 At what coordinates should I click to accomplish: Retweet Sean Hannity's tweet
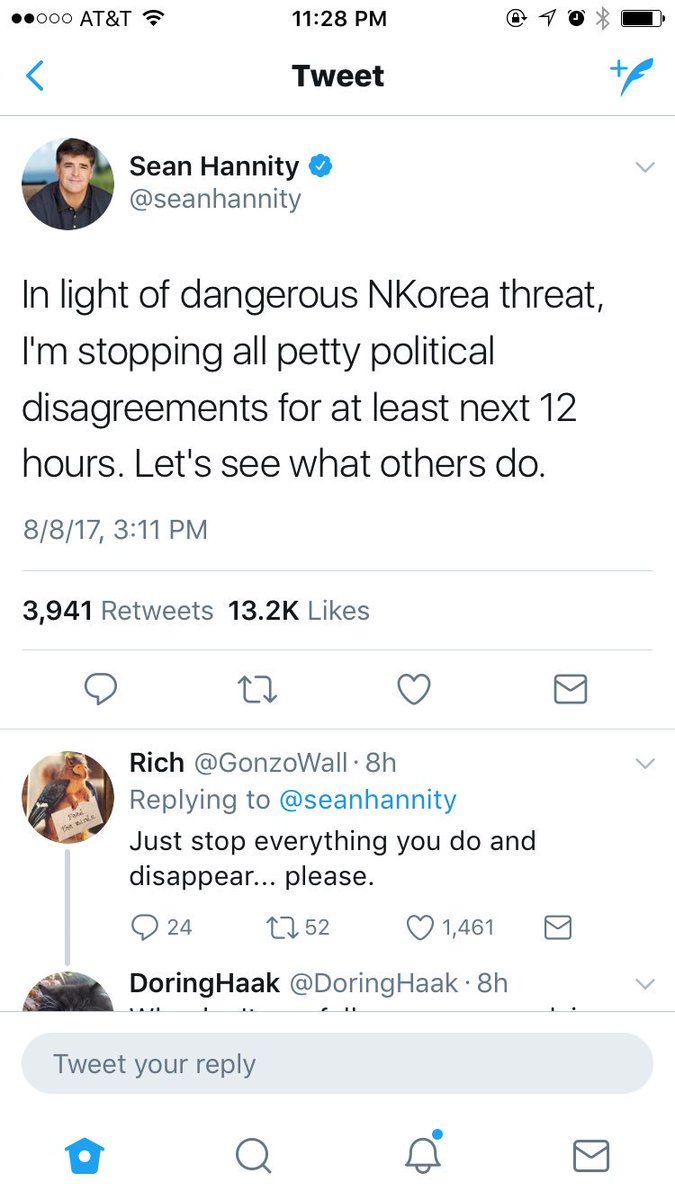(258, 689)
